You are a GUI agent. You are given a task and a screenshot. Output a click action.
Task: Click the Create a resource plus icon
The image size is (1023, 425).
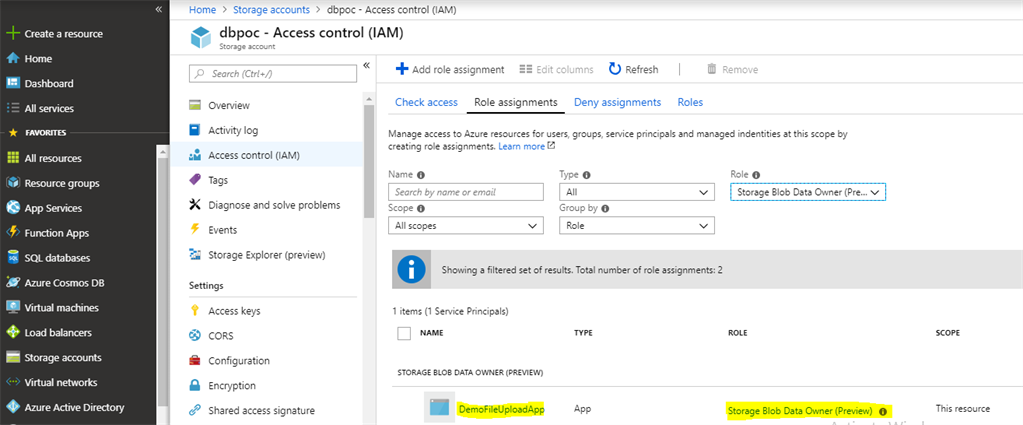(x=13, y=33)
